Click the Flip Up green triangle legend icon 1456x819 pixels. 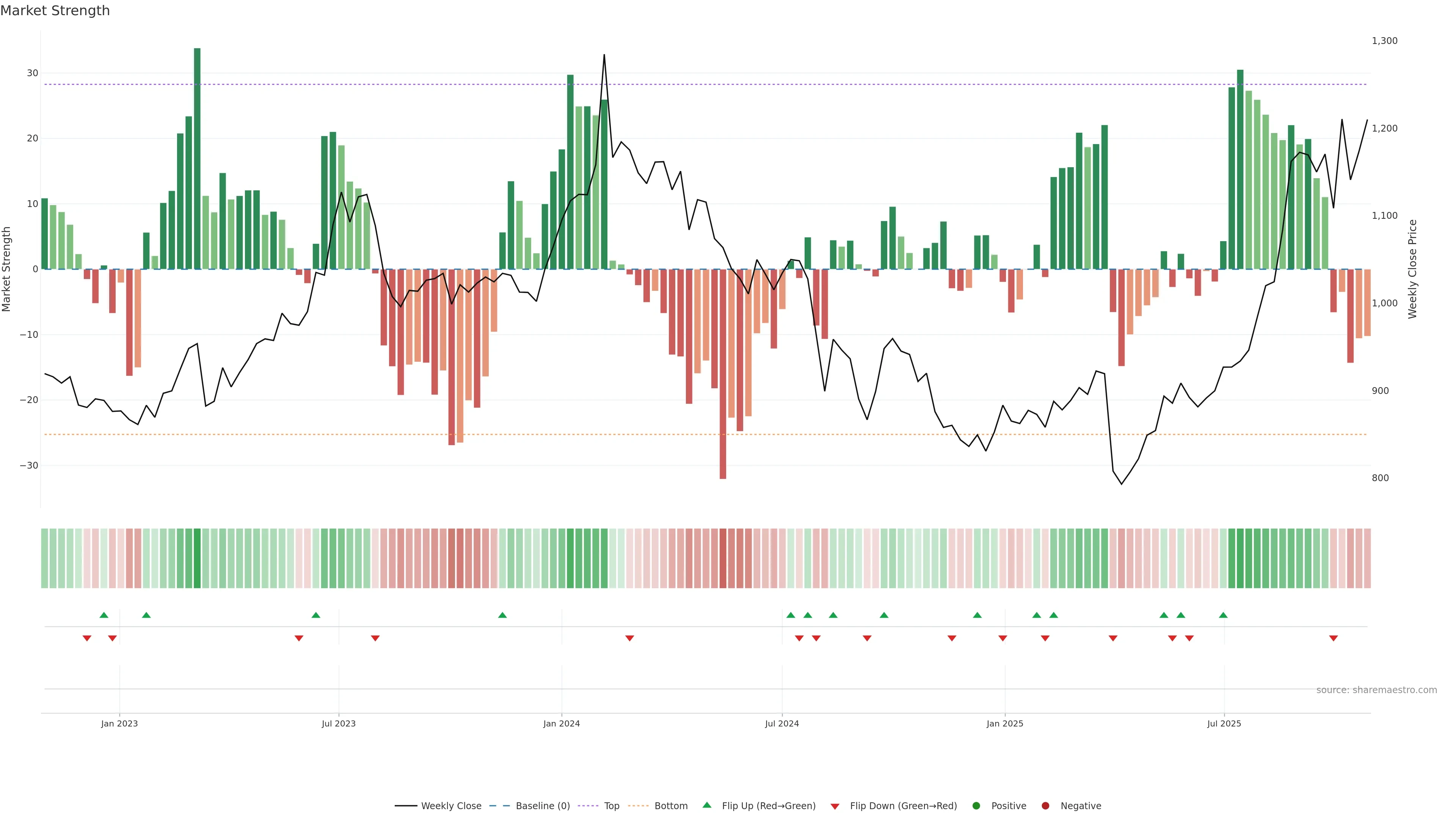[706, 805]
